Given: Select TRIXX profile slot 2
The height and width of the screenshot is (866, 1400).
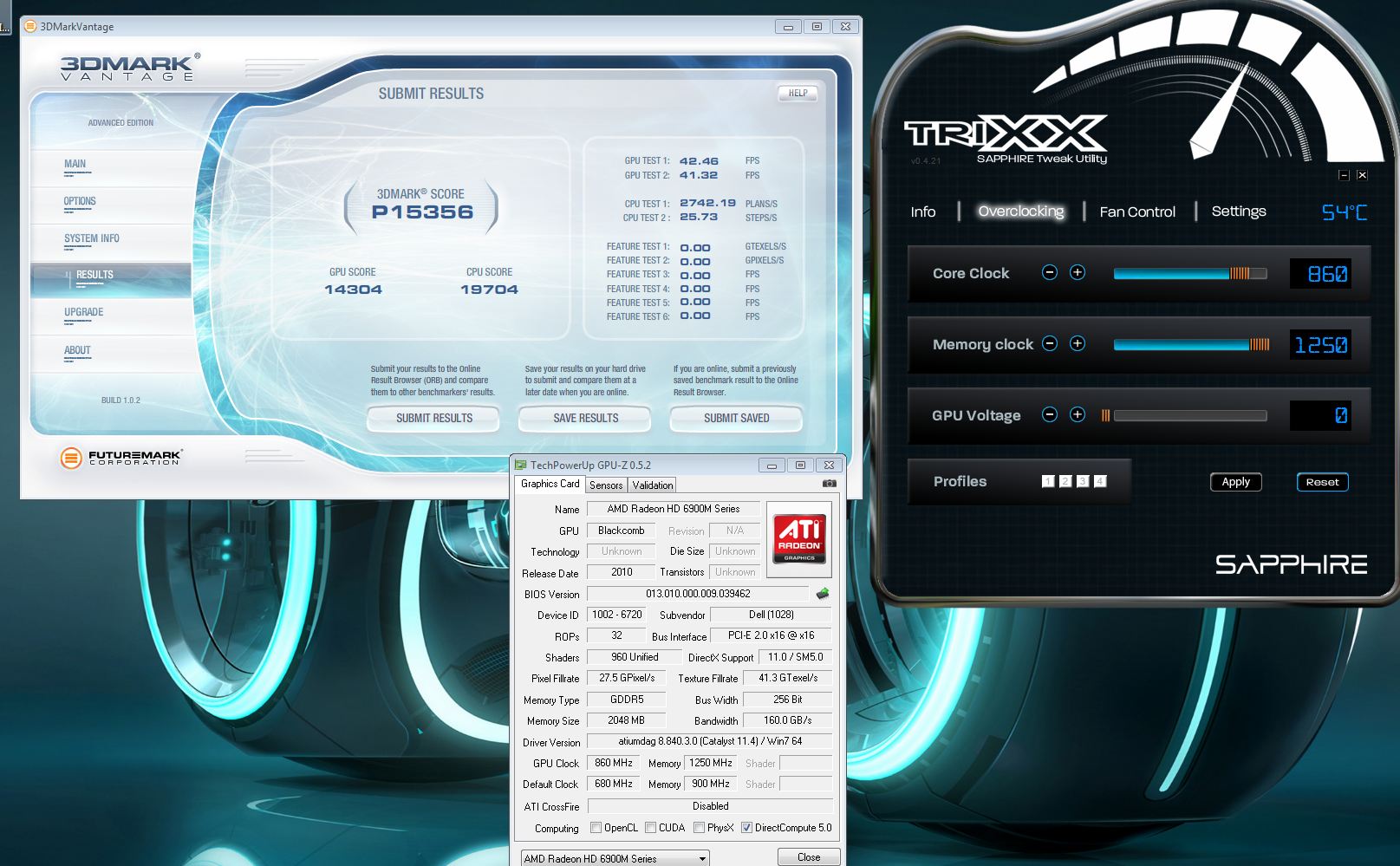Looking at the screenshot, I should click(x=1065, y=481).
